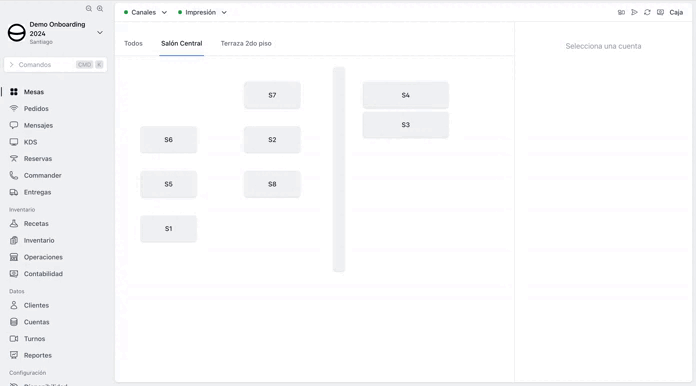The height and width of the screenshot is (386, 696).
Task: Click the zoom in magnifier icon
Action: point(100,8)
